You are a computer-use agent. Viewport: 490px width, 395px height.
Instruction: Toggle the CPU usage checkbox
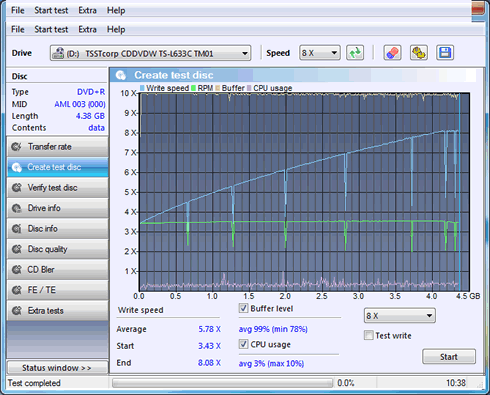243,344
